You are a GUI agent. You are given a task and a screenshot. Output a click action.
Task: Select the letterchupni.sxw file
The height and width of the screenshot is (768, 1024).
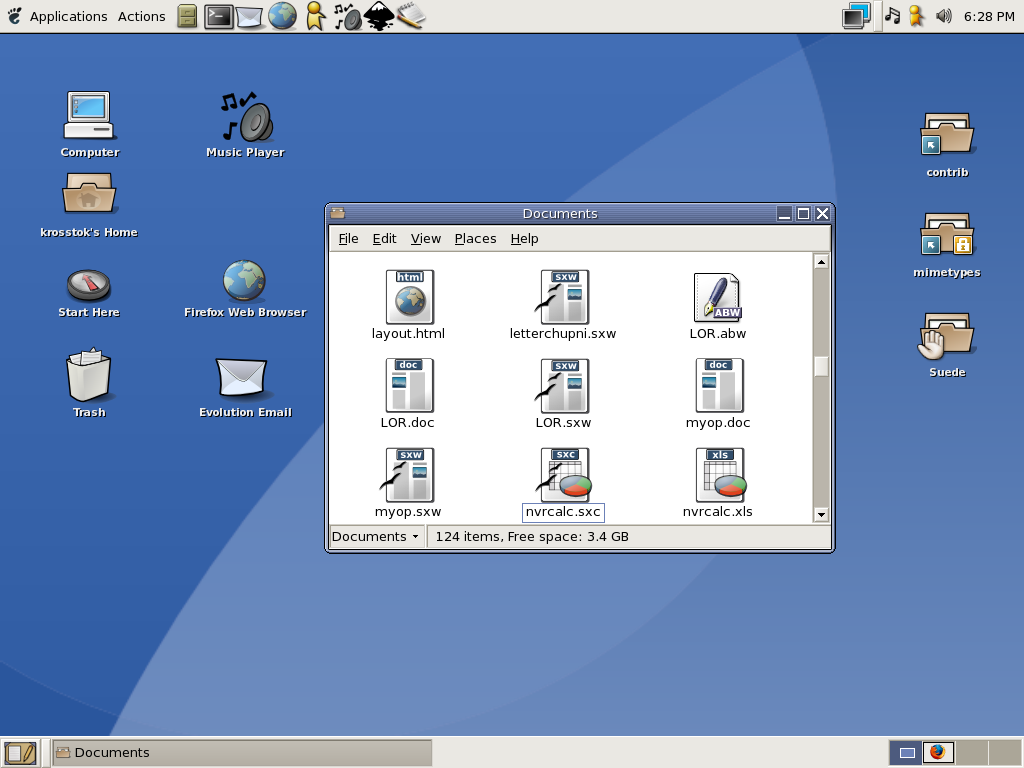(563, 305)
